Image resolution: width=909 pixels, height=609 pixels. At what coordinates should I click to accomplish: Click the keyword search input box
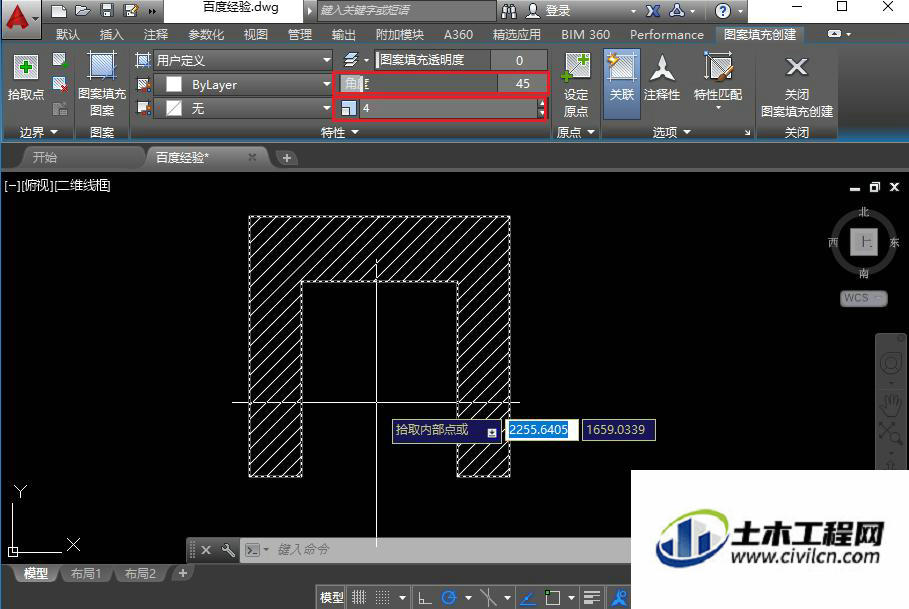point(406,10)
